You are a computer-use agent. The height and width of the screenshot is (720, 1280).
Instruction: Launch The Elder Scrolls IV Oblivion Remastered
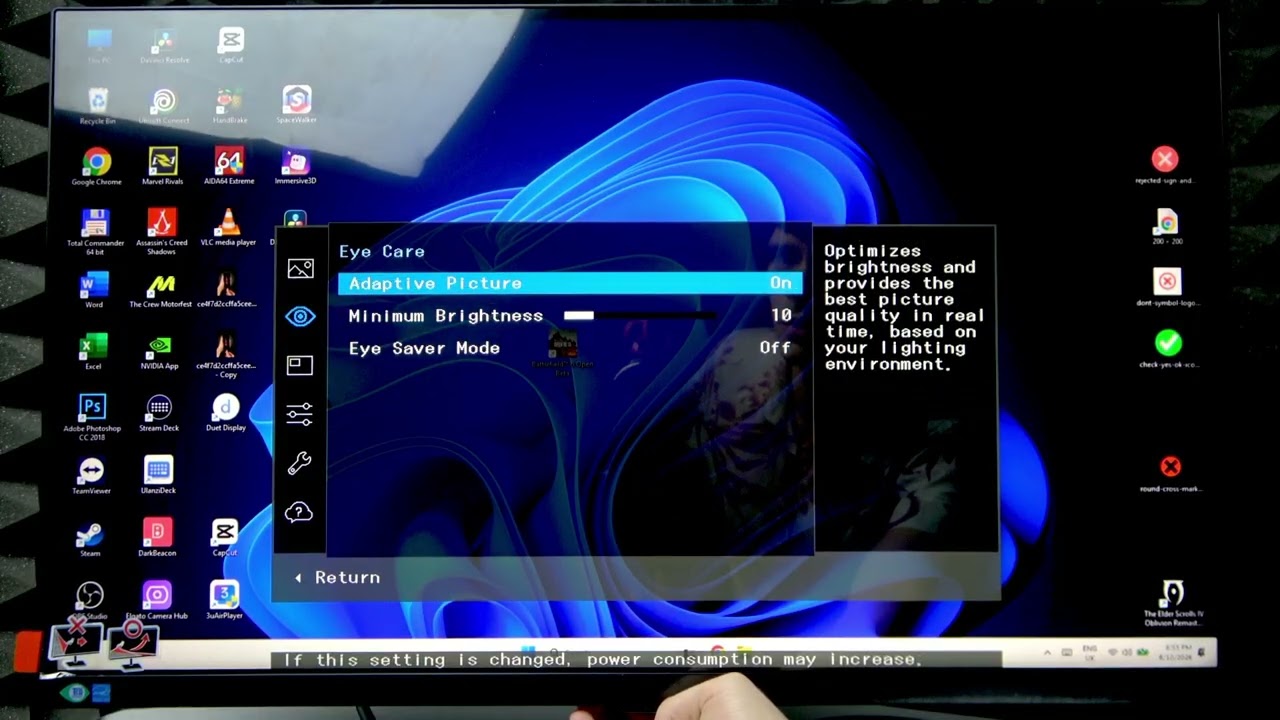pos(1172,604)
